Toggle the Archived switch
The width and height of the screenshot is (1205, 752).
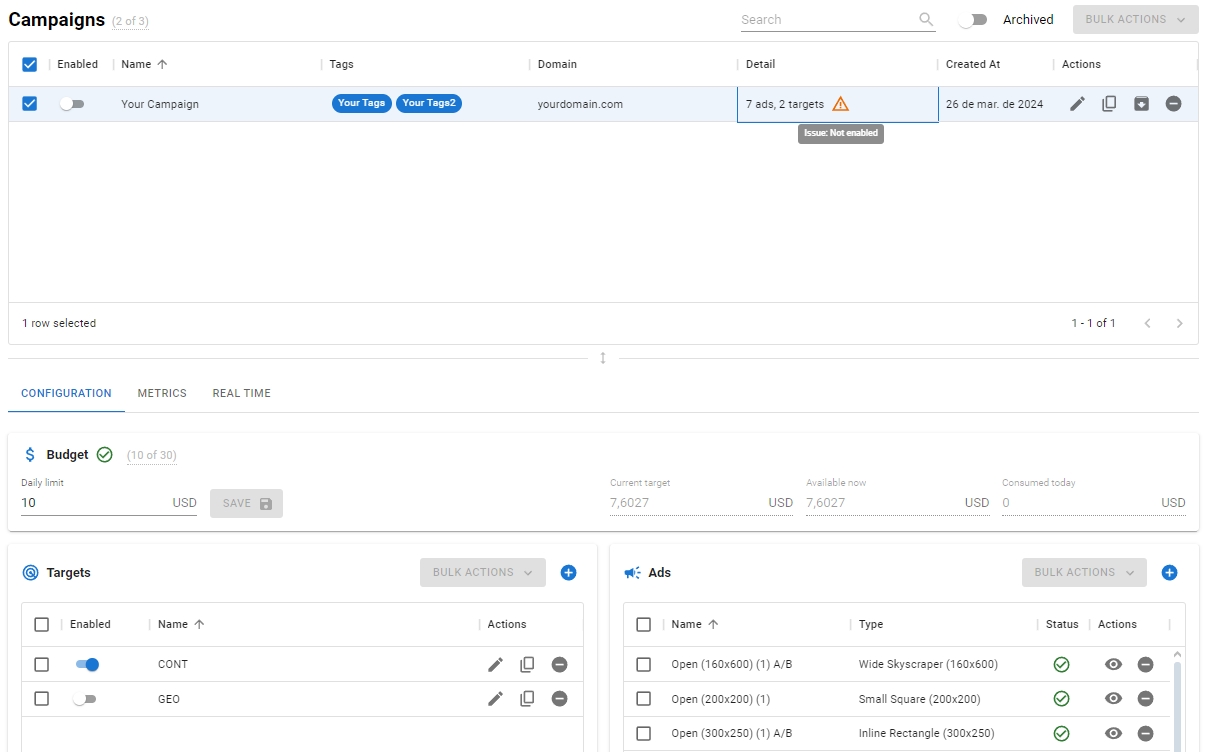972,20
